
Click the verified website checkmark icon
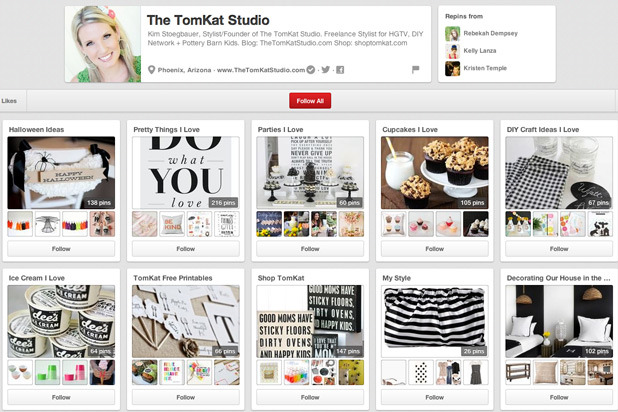(310, 70)
